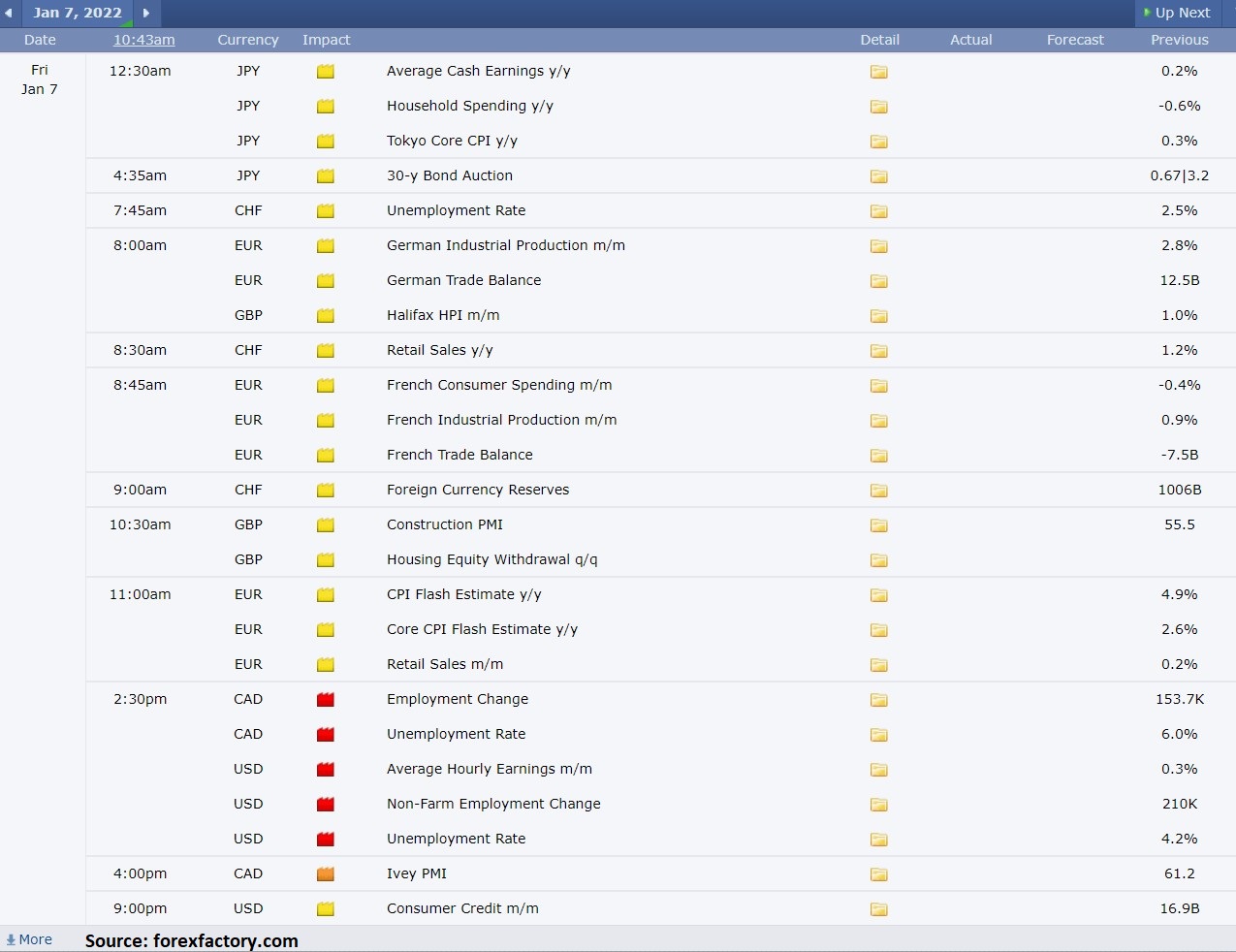The width and height of the screenshot is (1236, 952).
Task: Open detail folder for Retail Sales y/y
Action: [879, 351]
